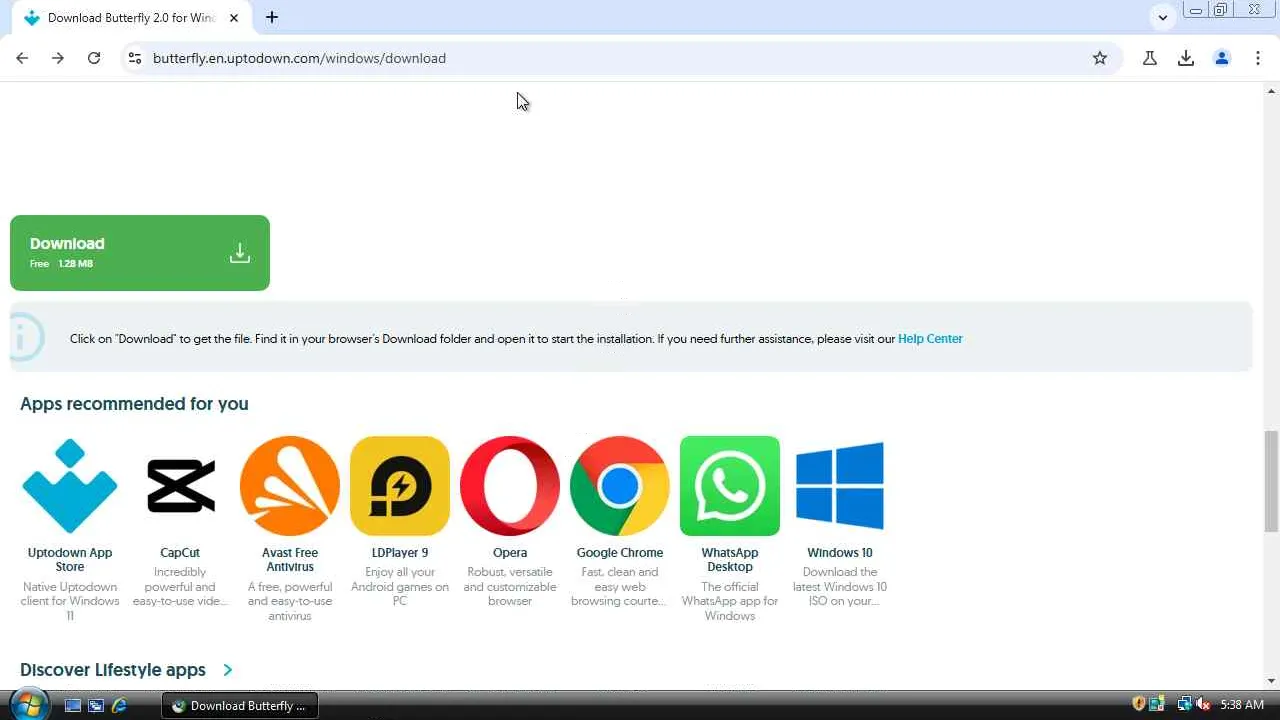Click the "Apps recommended for you" heading

pos(134,404)
